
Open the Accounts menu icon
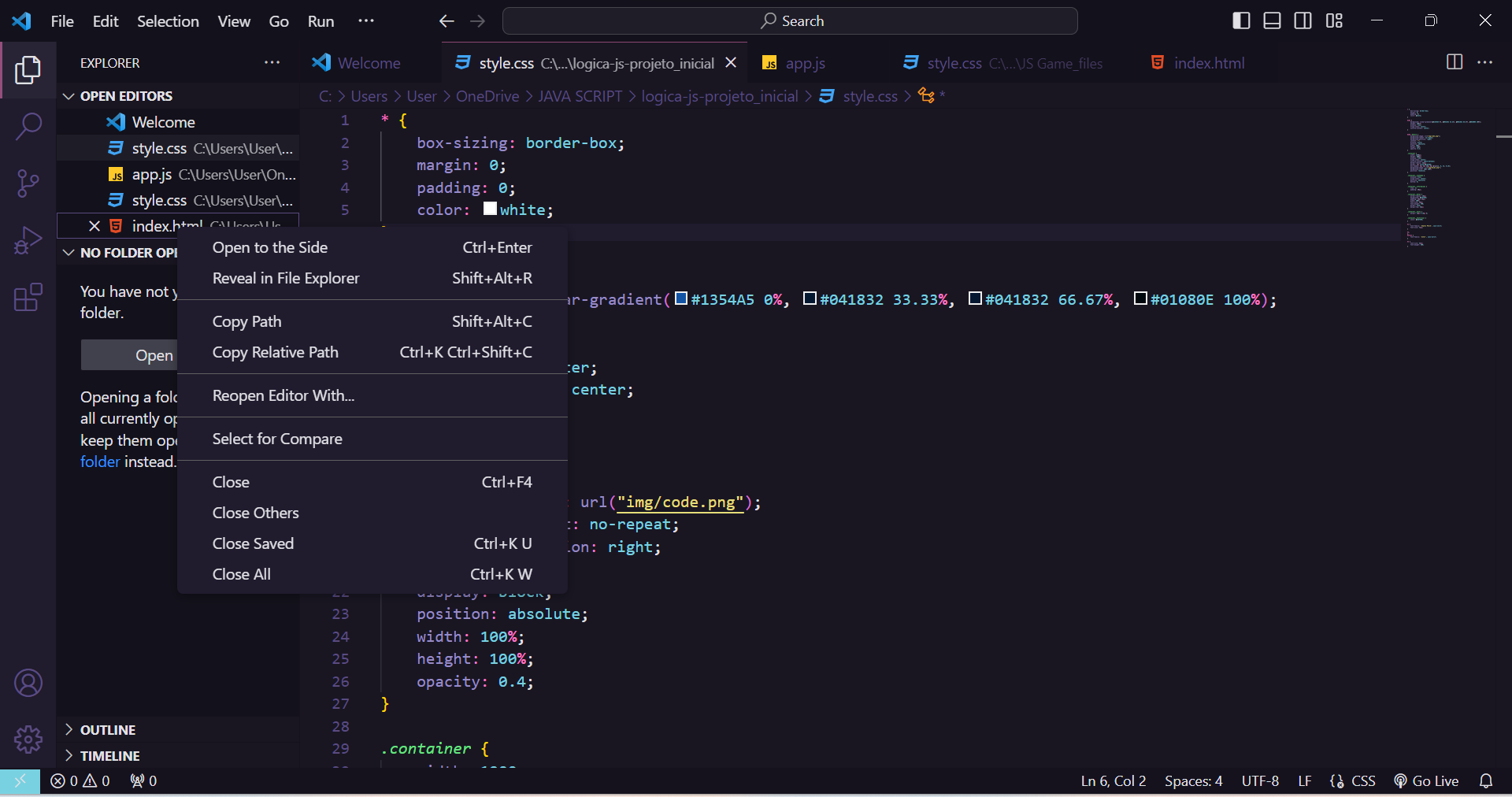tap(28, 683)
